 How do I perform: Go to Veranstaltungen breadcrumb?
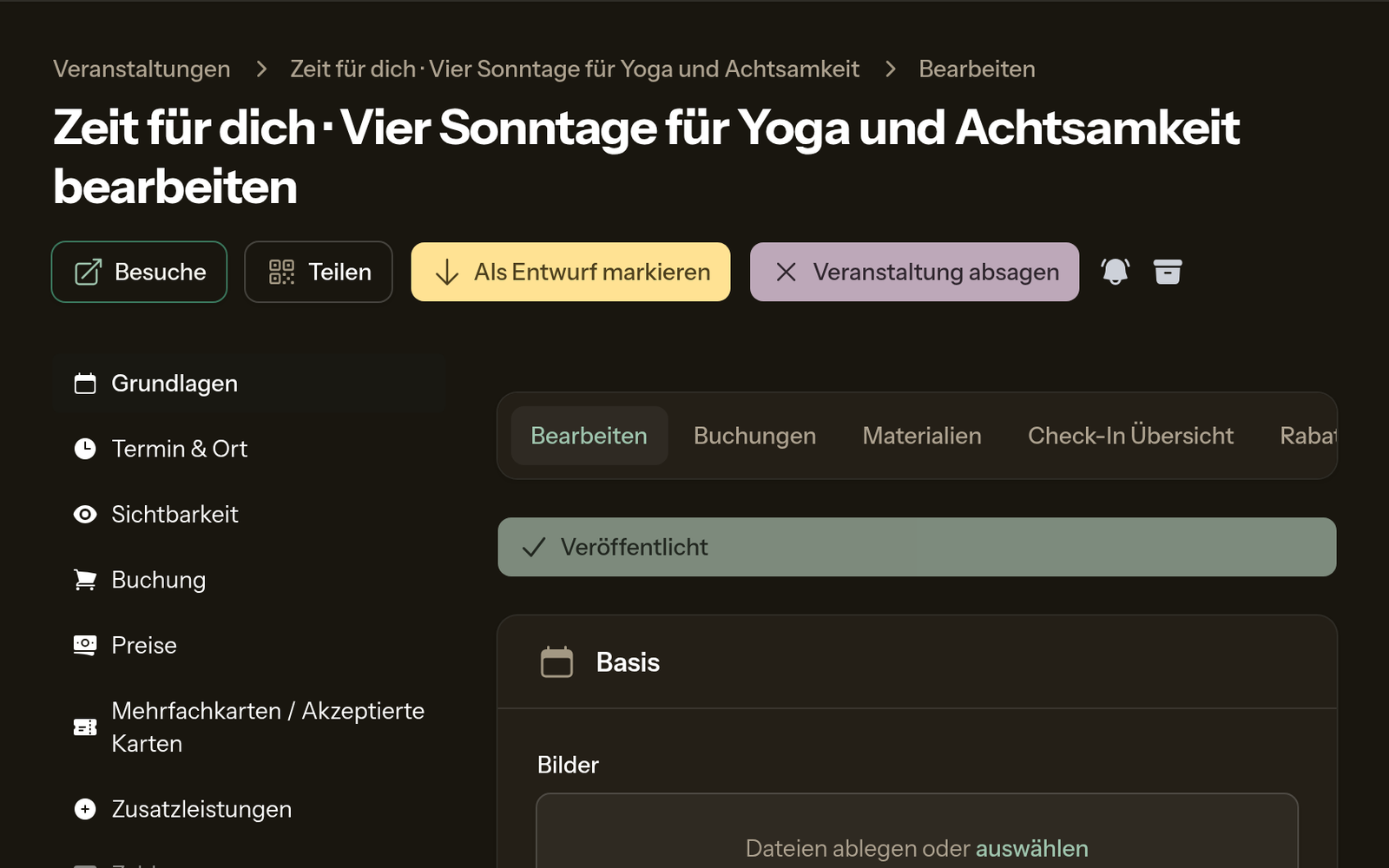coord(142,69)
